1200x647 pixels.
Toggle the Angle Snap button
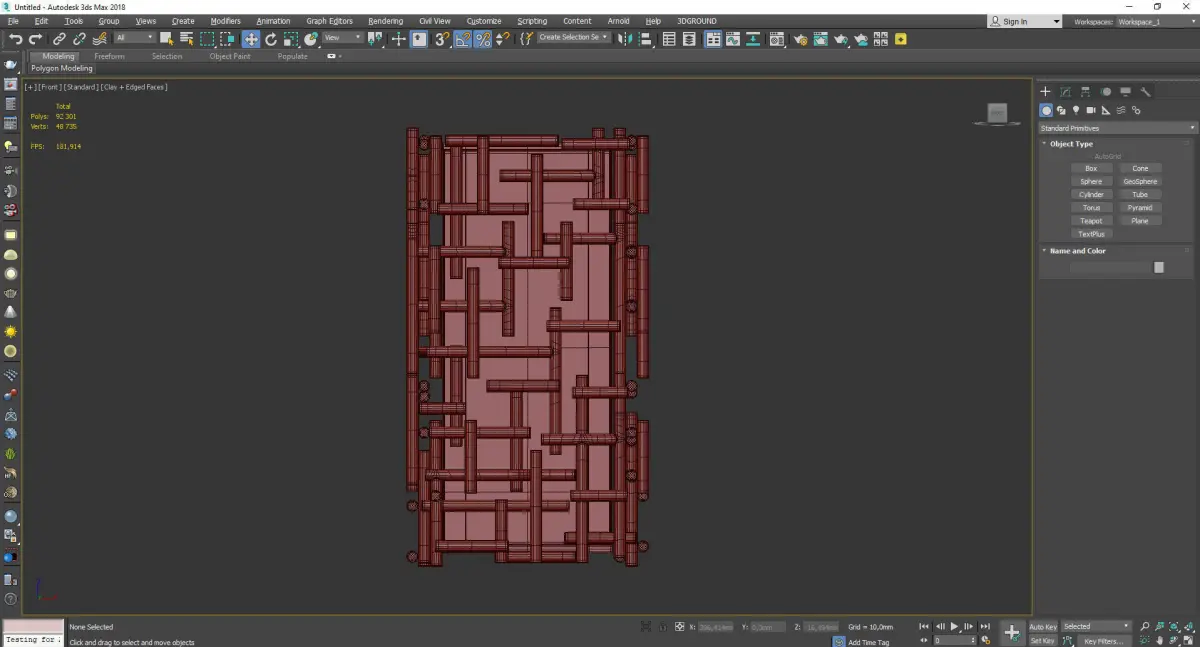[x=463, y=39]
